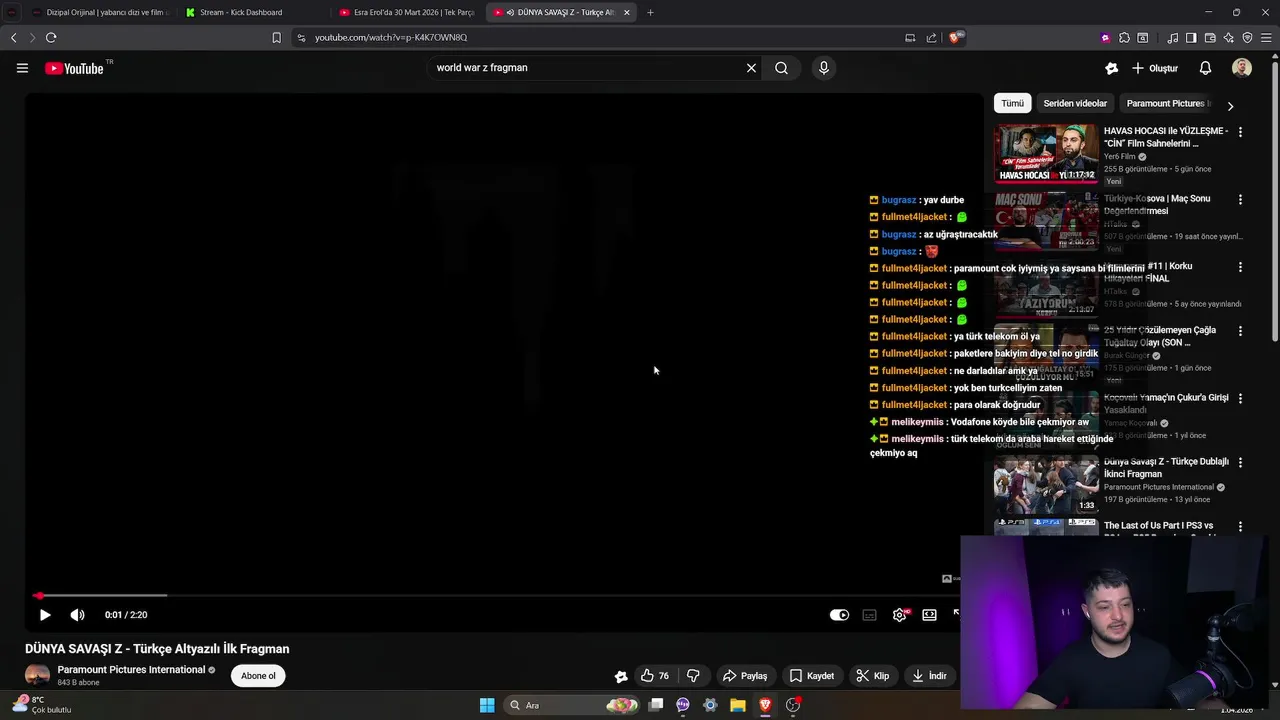Open the YouTube account avatar menu
The image size is (1280, 720).
(x=1242, y=68)
